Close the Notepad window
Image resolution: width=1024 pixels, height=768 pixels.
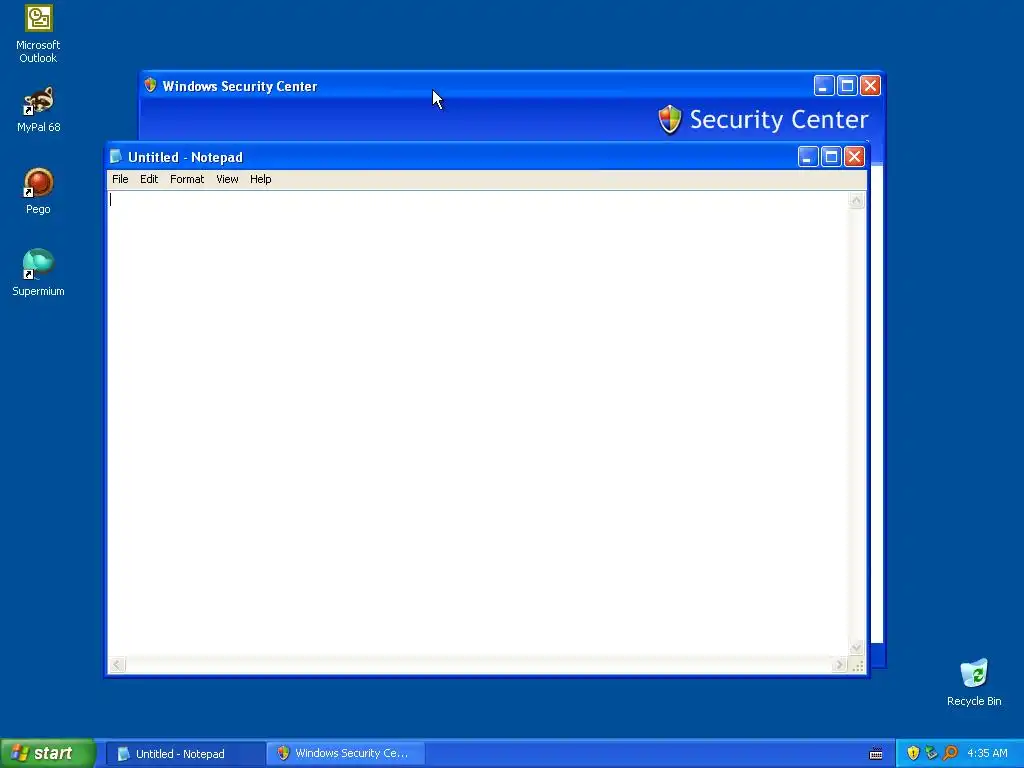tap(854, 157)
